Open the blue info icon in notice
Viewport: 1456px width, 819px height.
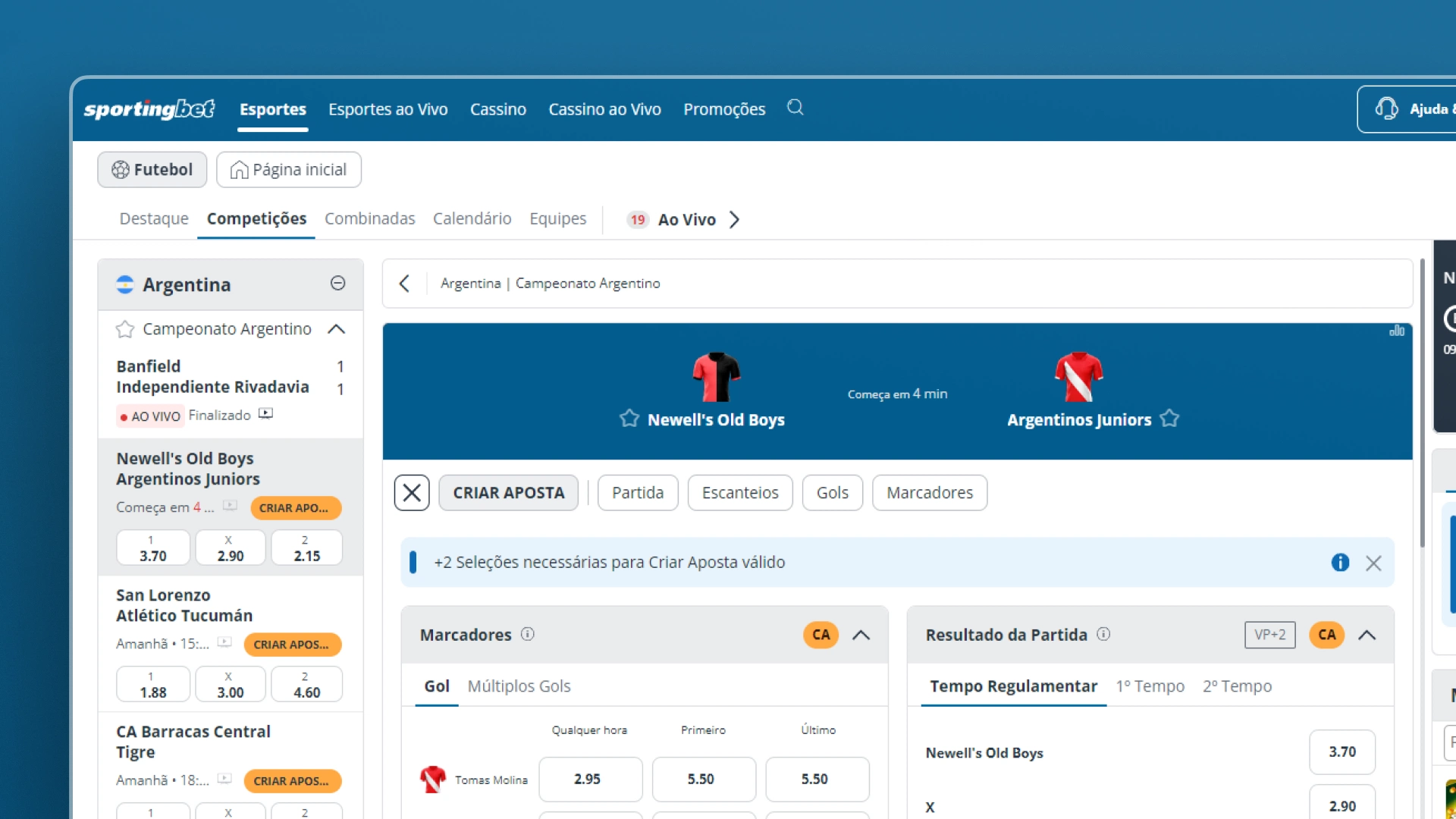[1340, 563]
